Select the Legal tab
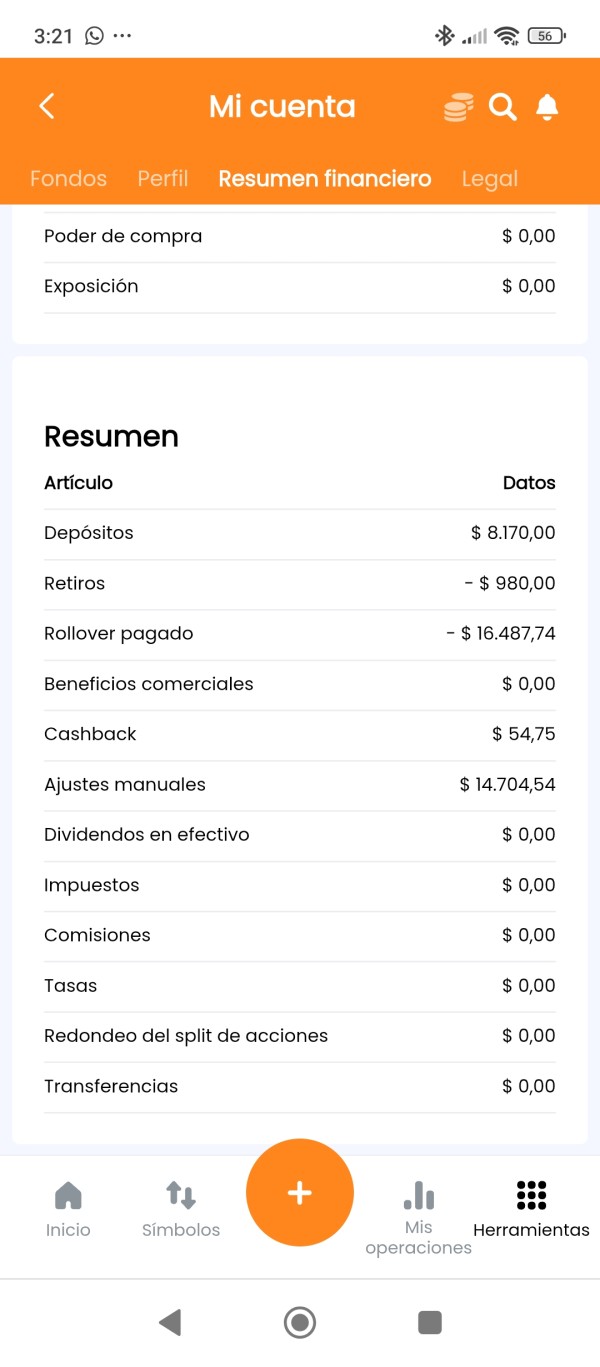The width and height of the screenshot is (600, 1367). tap(490, 179)
